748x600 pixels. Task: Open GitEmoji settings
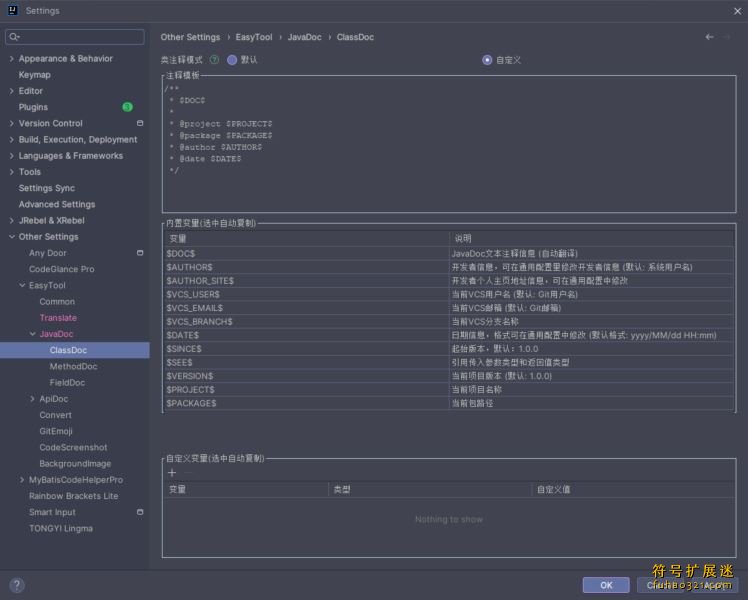point(56,431)
